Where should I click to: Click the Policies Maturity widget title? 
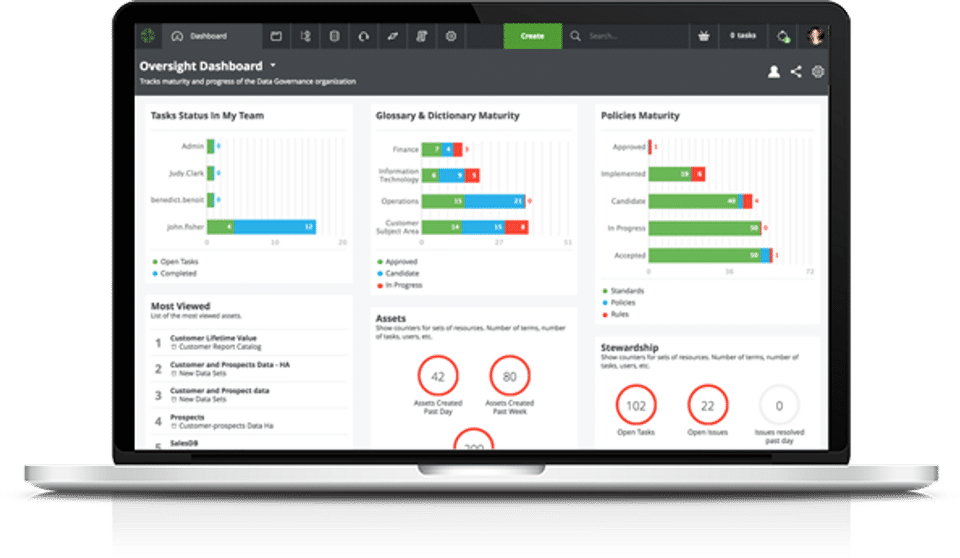pos(640,115)
